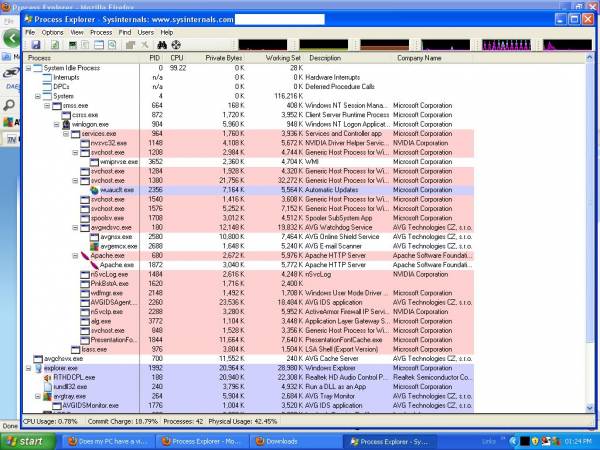
Task: Click the Apache.exe feather icon for PID 680
Action: 85,256
